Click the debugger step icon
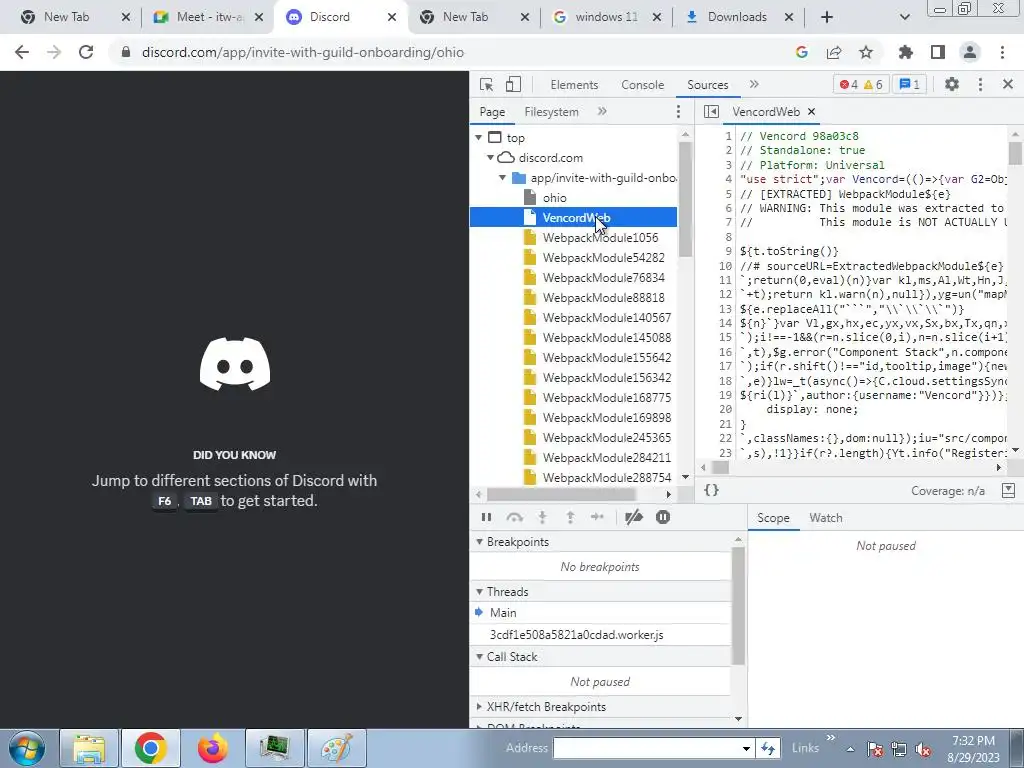The image size is (1024, 768). coord(597,517)
